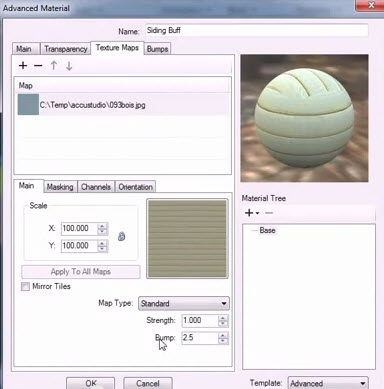The width and height of the screenshot is (384, 389).
Task: Click the 093bois.jpg map color thumbnail
Action: pos(28,104)
